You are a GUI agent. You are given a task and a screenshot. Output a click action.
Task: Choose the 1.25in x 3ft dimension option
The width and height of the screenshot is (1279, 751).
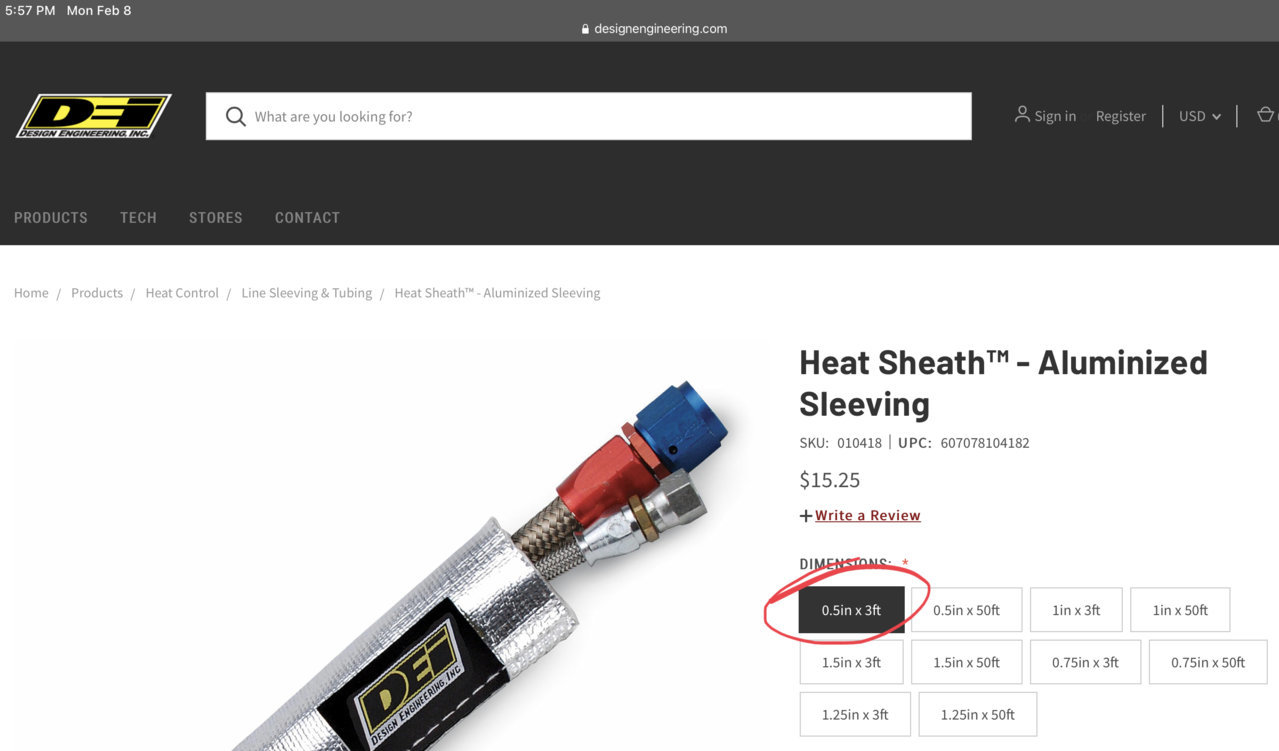855,714
